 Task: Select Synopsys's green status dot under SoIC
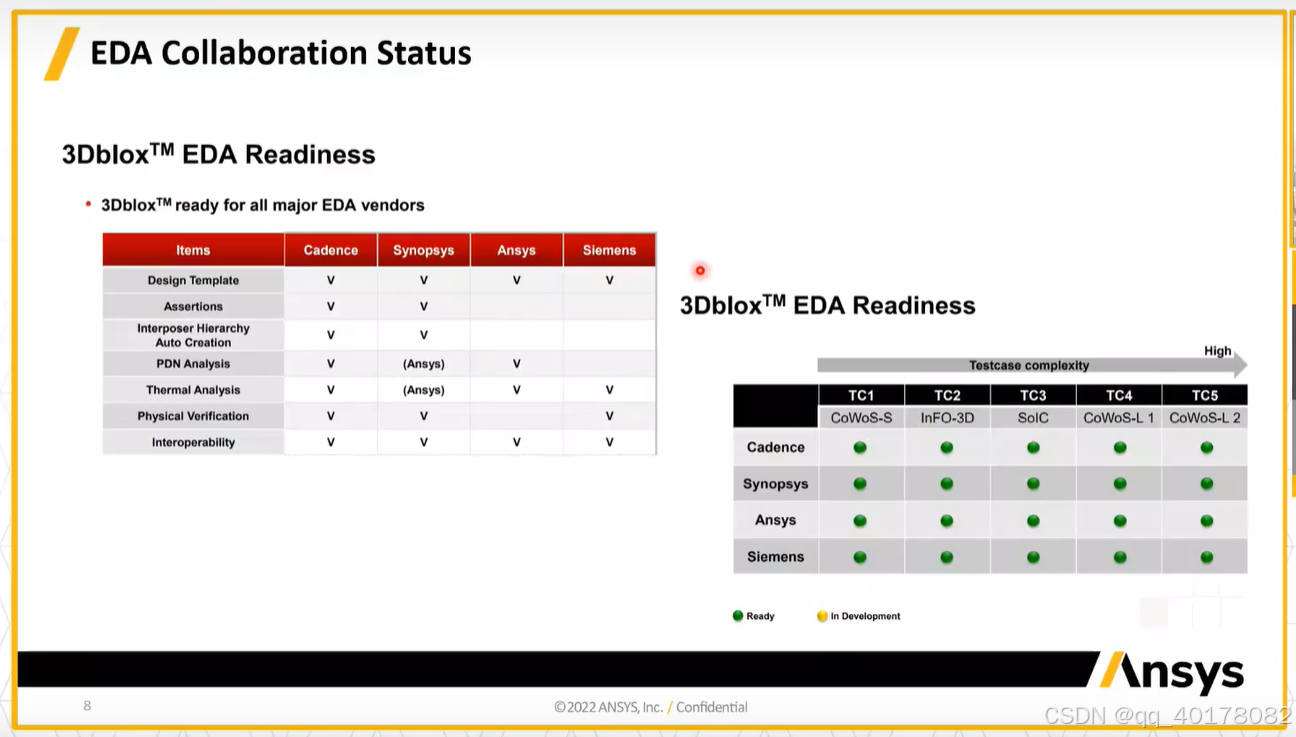[x=1033, y=484]
